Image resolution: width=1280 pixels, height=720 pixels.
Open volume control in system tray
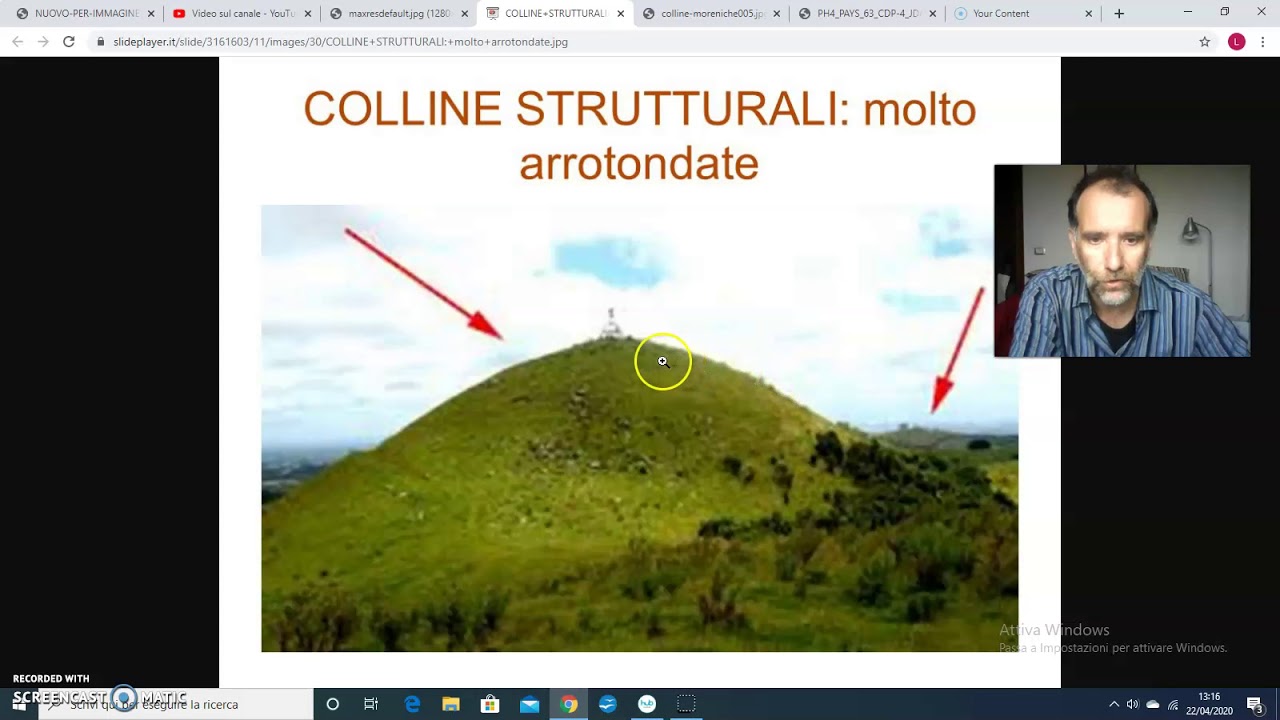point(1132,704)
